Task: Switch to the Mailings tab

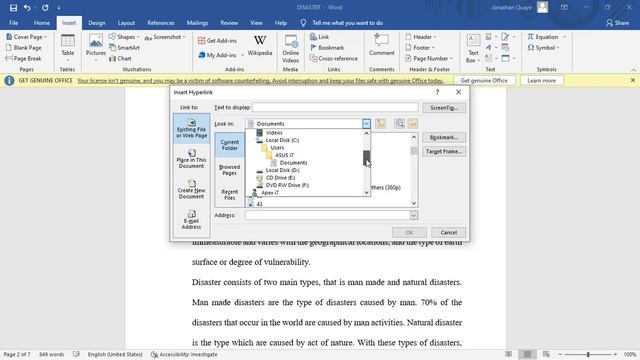Action: click(197, 23)
